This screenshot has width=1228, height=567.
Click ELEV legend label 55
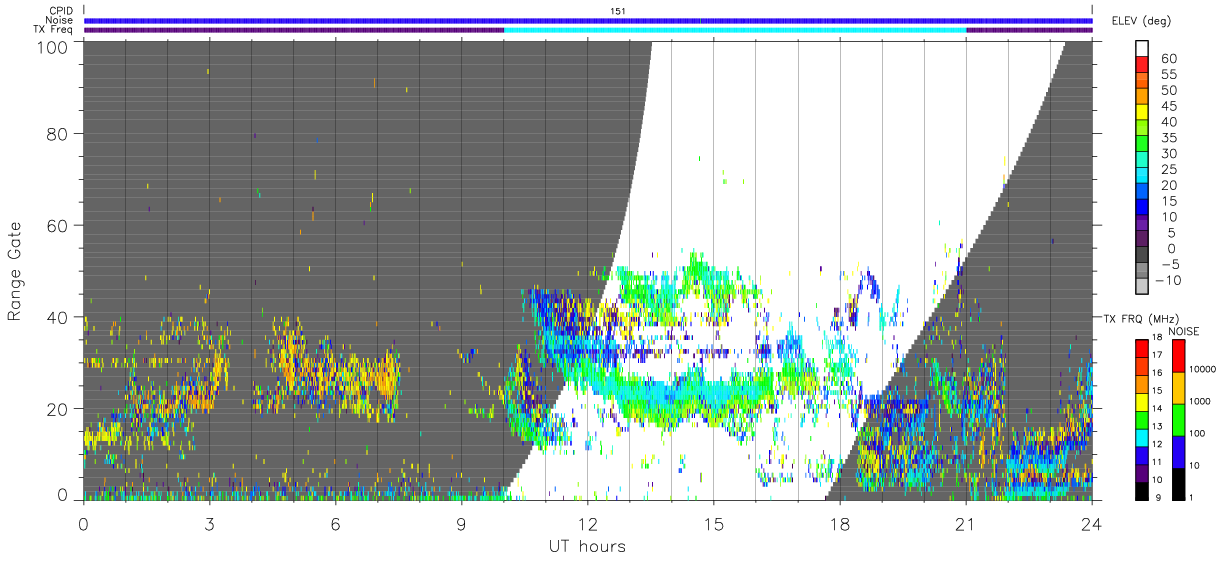[1167, 74]
